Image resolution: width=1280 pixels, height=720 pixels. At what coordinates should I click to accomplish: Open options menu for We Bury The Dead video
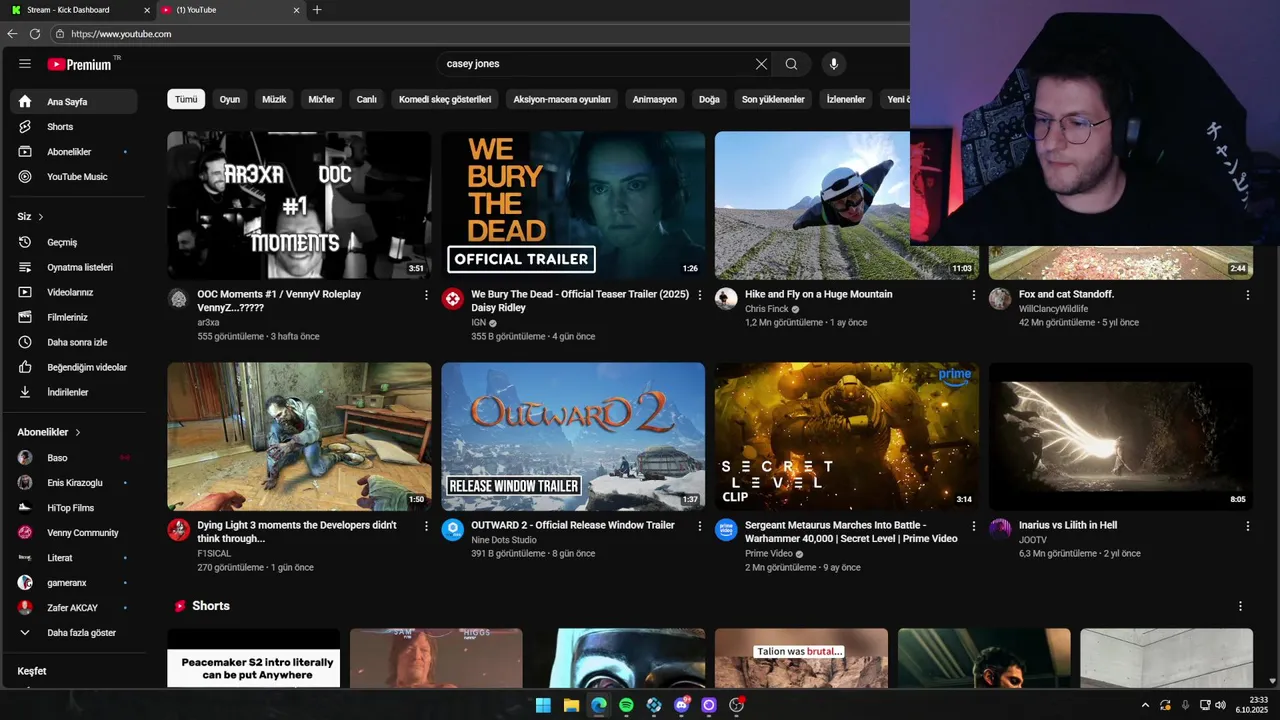(700, 295)
